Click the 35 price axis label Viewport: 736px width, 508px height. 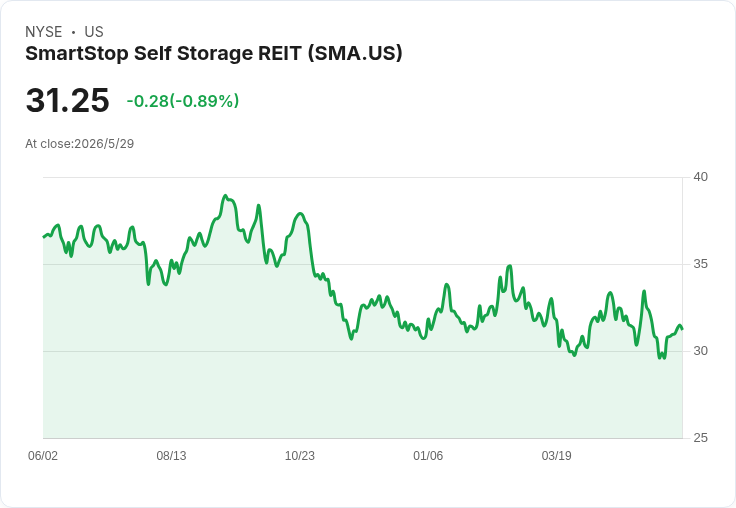coord(700,264)
